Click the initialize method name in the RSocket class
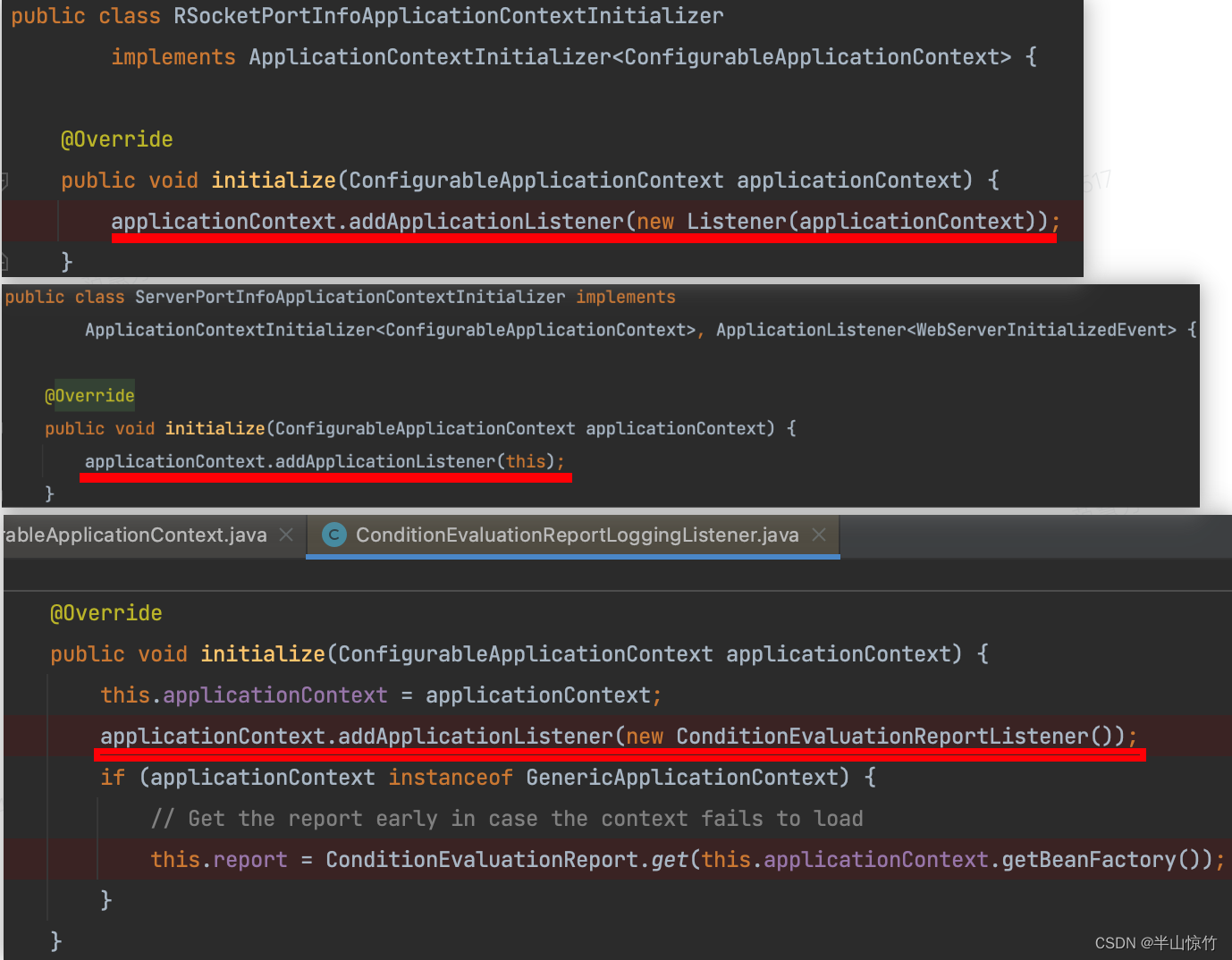The width and height of the screenshot is (1232, 960). click(274, 180)
